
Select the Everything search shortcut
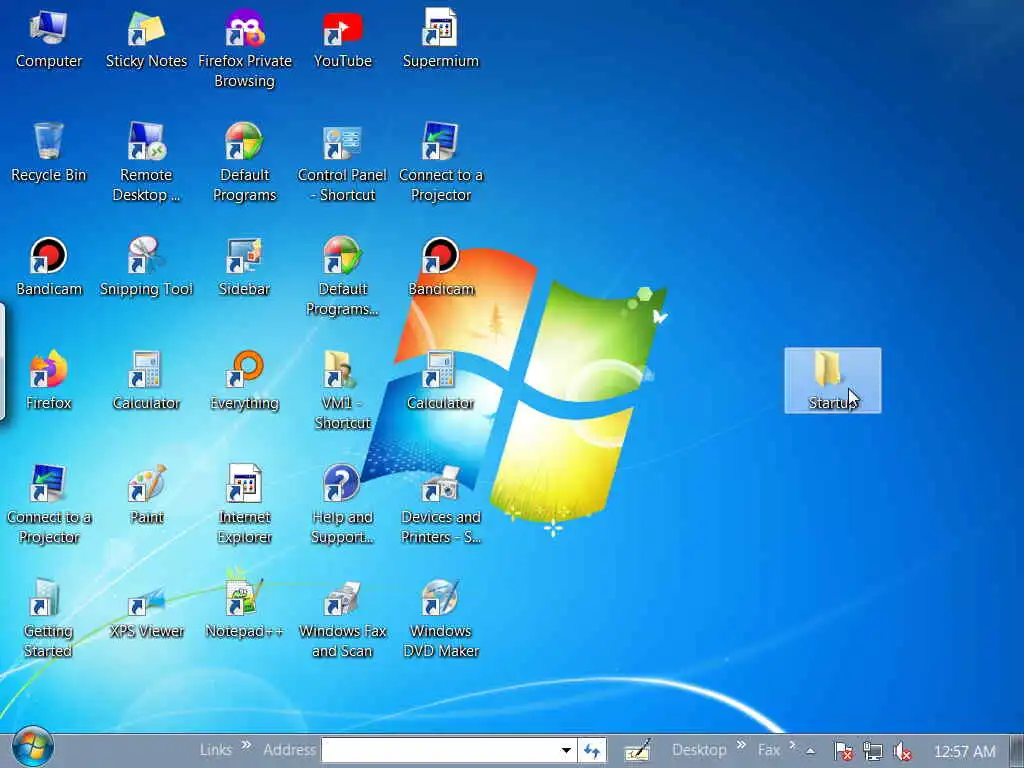244,380
